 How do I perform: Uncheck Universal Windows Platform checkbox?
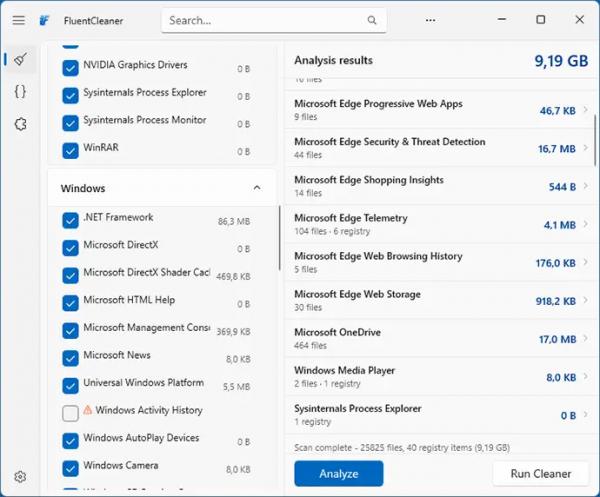point(70,386)
